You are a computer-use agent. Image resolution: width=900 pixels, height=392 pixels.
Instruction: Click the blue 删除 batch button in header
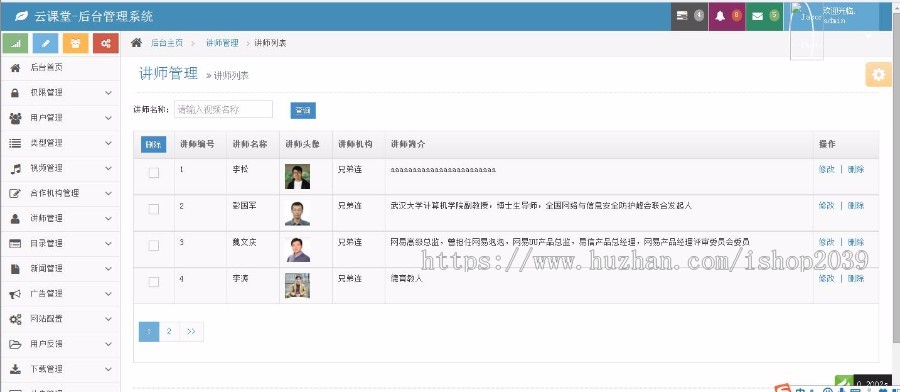pyautogui.click(x=153, y=145)
